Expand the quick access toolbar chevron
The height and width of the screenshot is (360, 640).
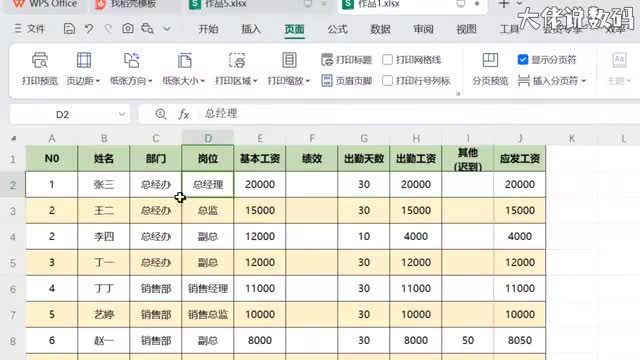167,29
